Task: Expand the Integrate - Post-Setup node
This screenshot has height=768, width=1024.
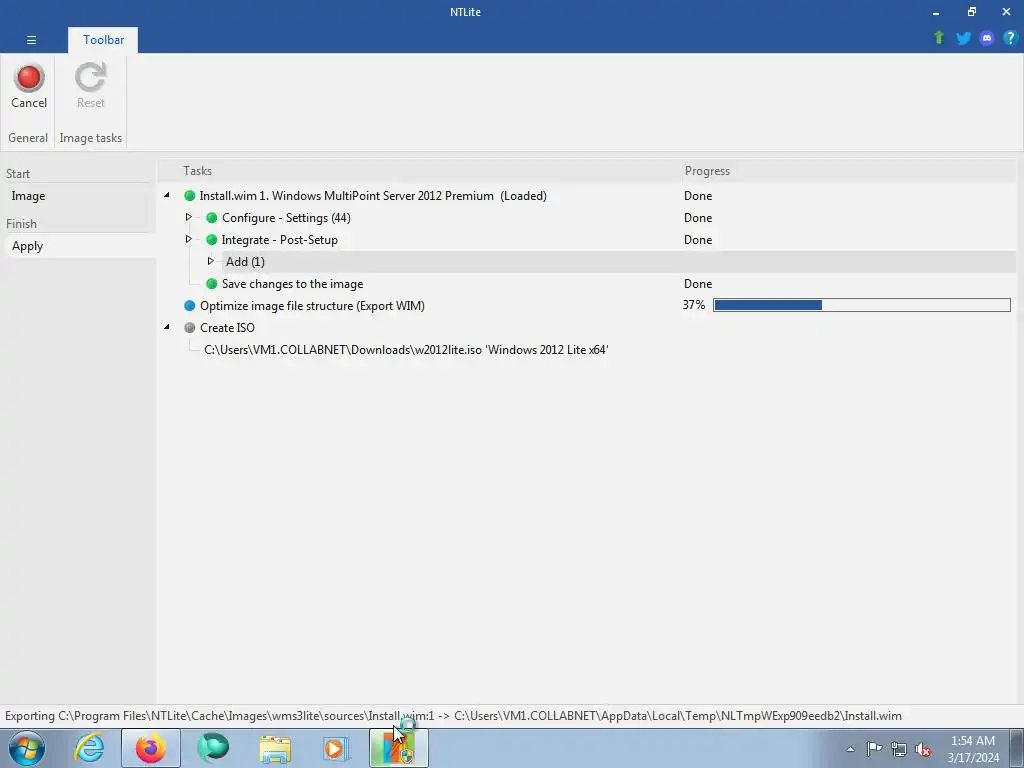Action: [189, 239]
